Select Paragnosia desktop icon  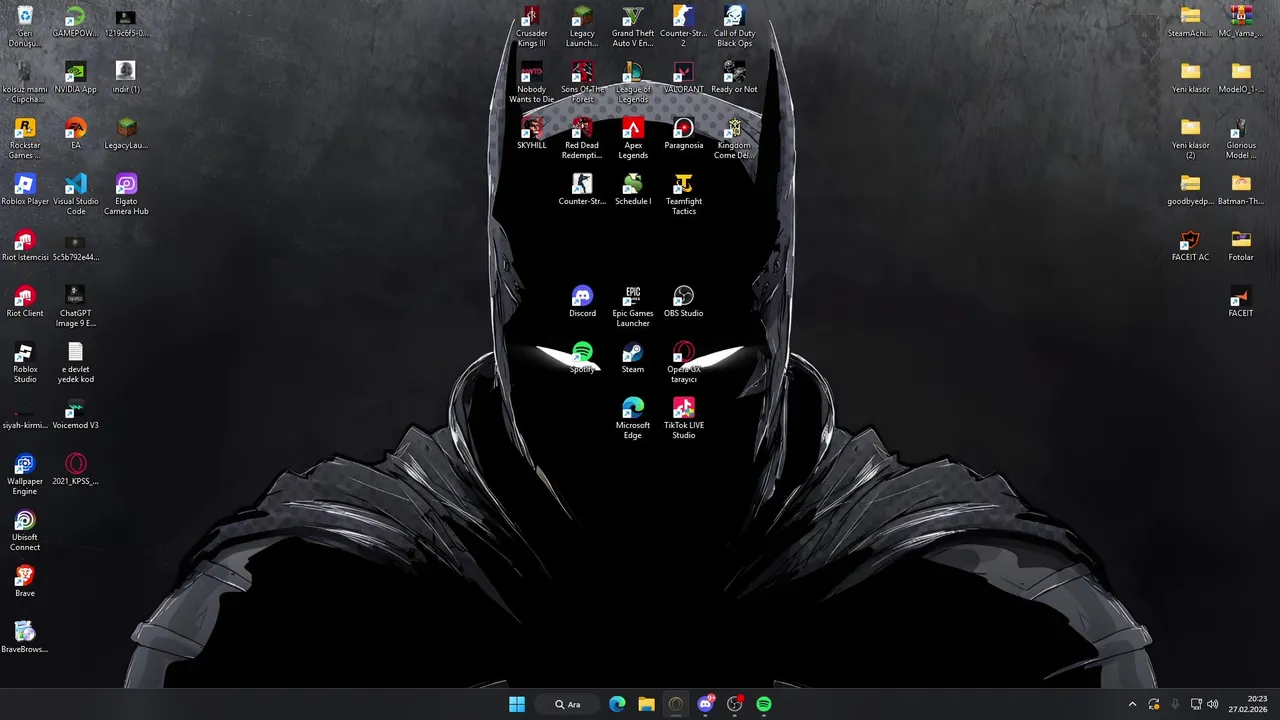[x=683, y=134]
